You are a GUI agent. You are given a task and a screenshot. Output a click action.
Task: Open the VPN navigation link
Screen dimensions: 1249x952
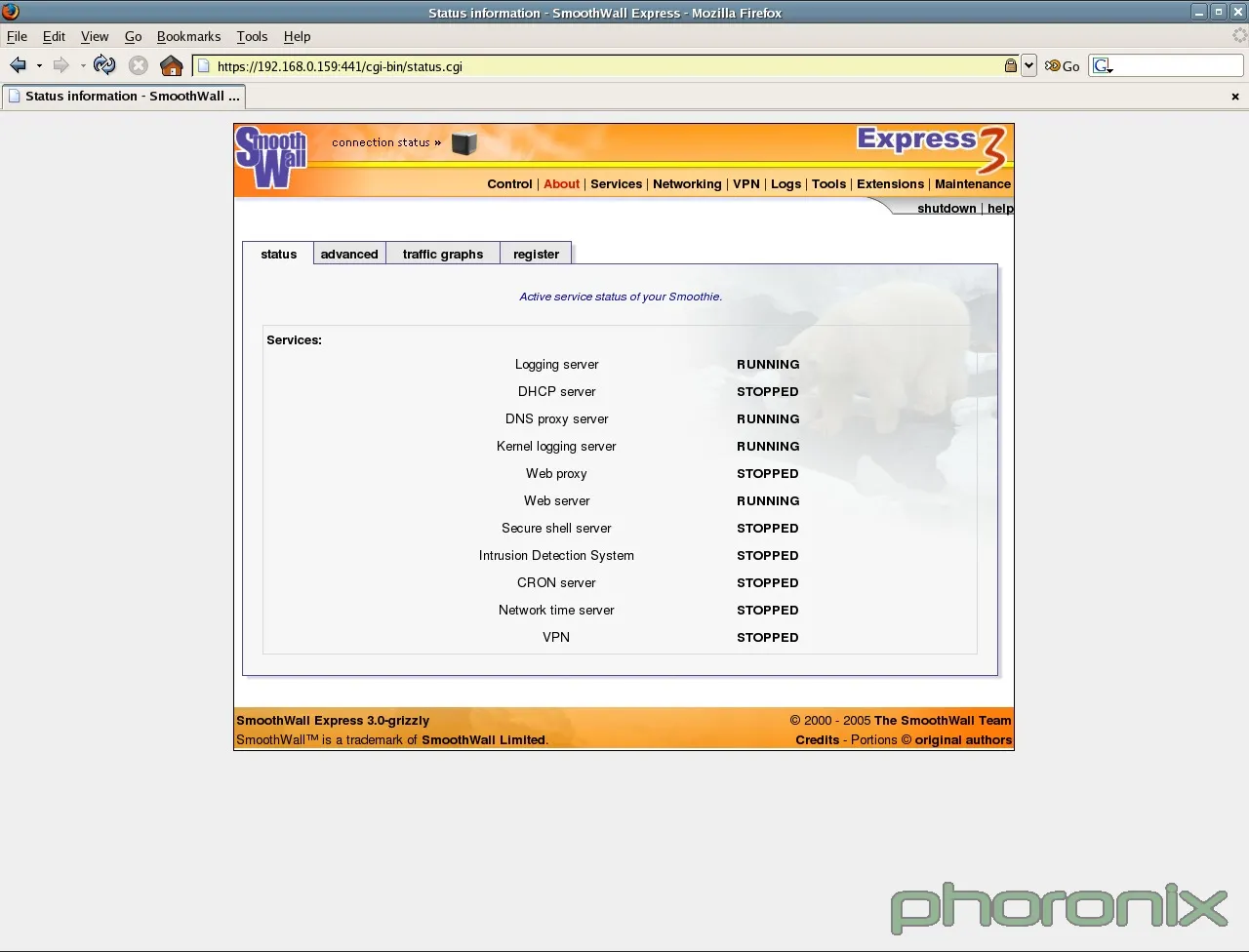coord(745,183)
